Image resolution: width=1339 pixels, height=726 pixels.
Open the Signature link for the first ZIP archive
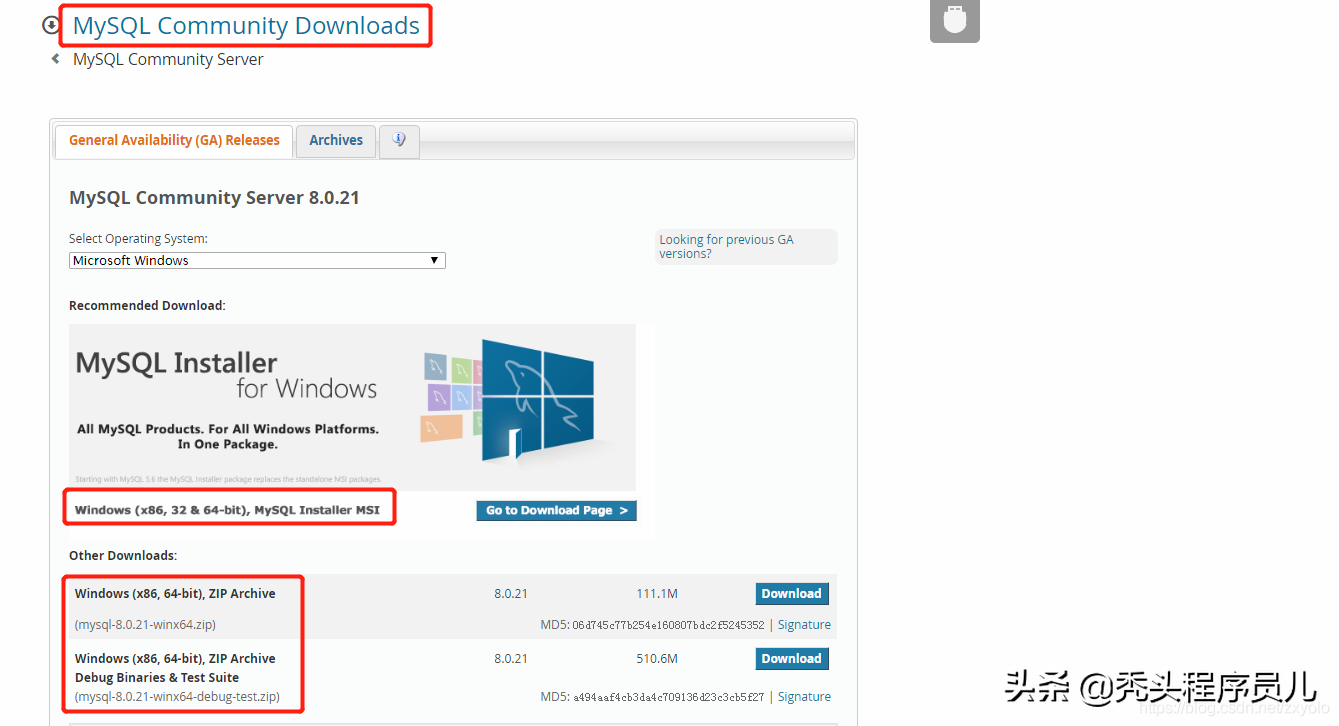803,623
